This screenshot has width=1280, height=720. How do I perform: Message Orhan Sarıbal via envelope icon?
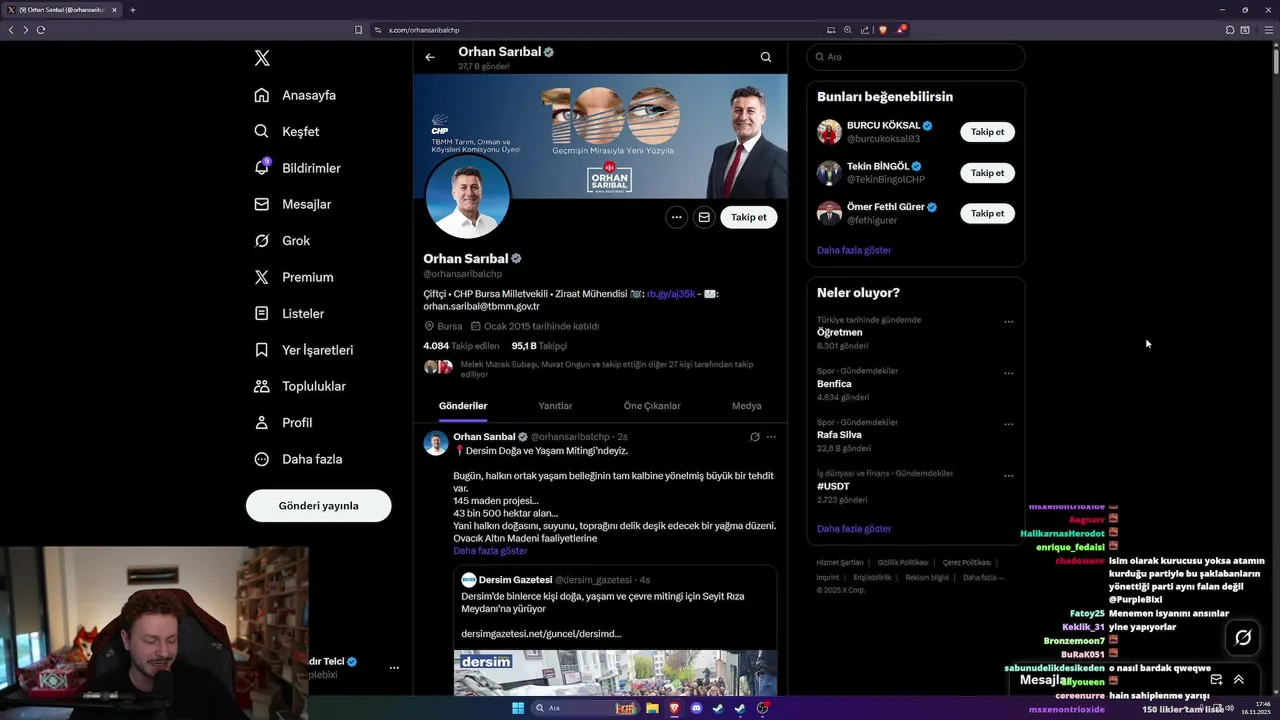click(704, 217)
